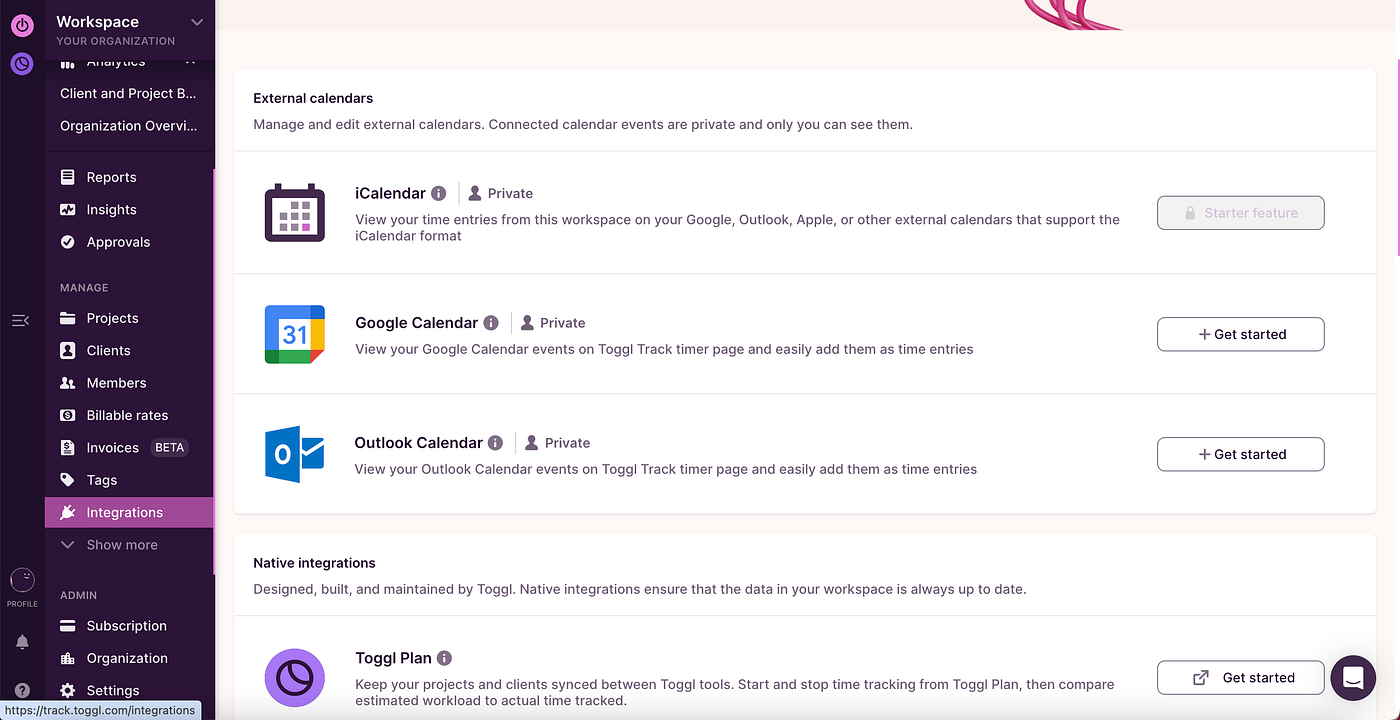Screen dimensions: 1400x720
Task: Click the help question mark icon
Action: 22,690
